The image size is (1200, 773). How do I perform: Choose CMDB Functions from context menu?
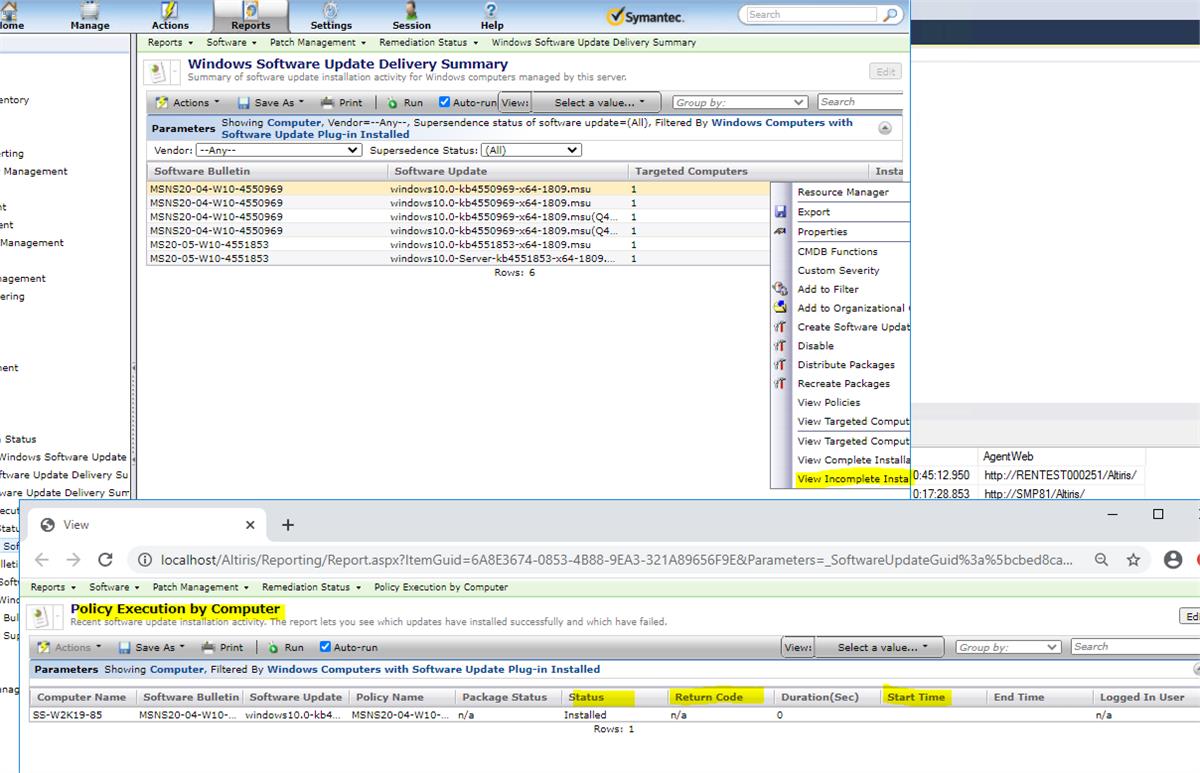point(838,251)
